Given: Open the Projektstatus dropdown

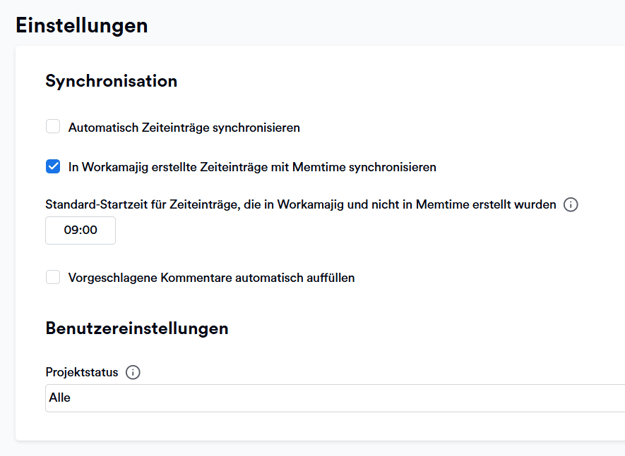Looking at the screenshot, I should point(335,398).
